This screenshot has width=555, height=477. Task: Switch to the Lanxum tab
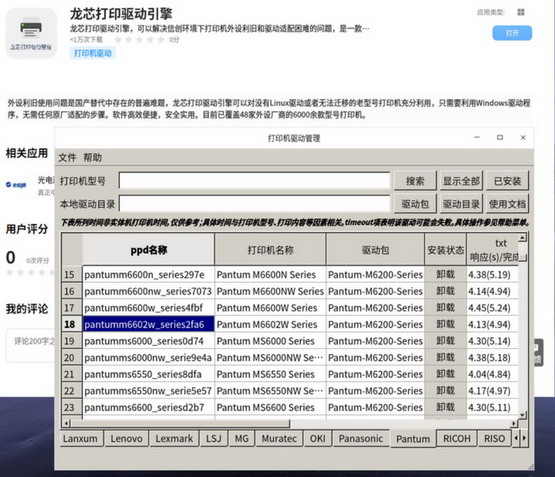[81, 439]
